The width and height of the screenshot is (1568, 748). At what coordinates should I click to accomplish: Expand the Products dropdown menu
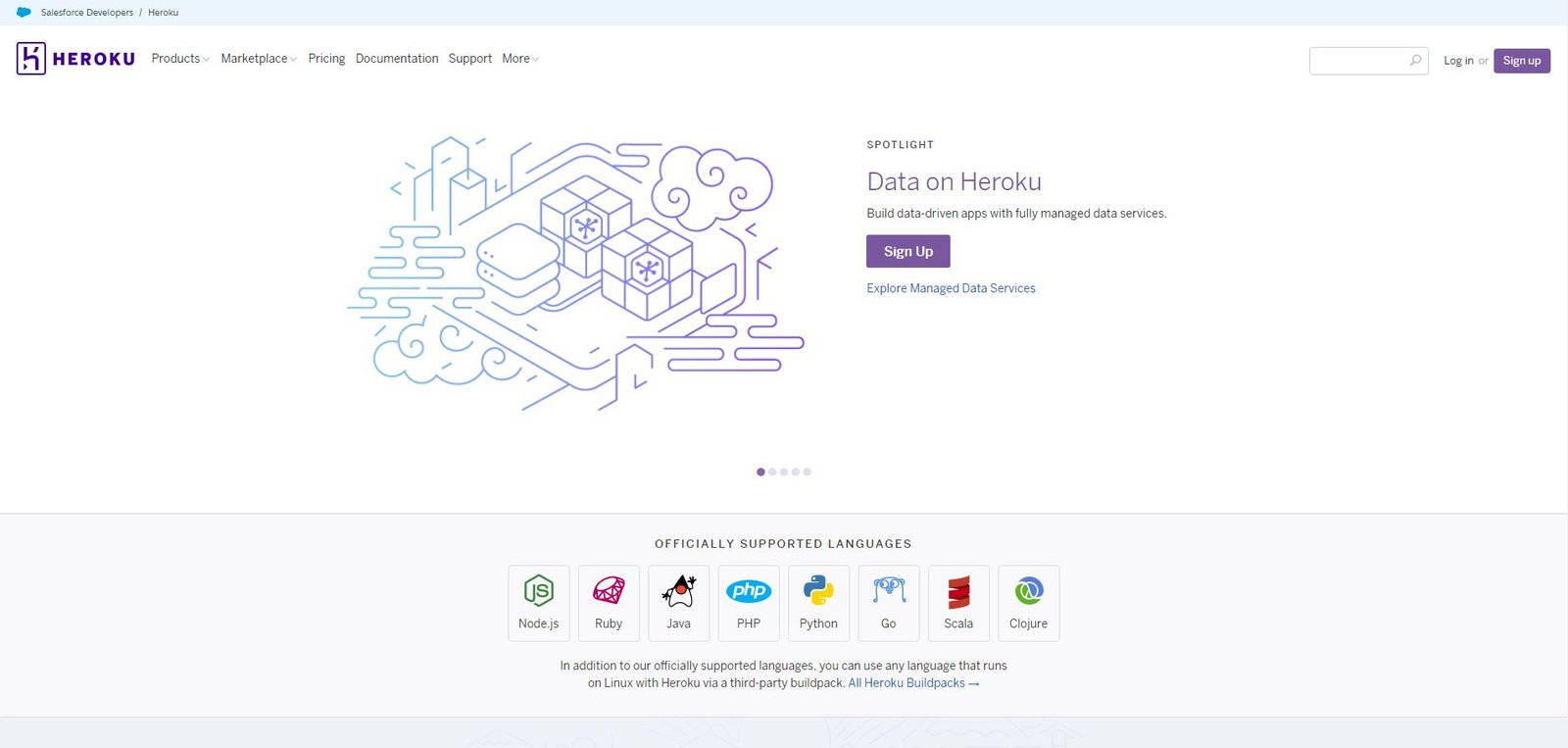pyautogui.click(x=180, y=59)
